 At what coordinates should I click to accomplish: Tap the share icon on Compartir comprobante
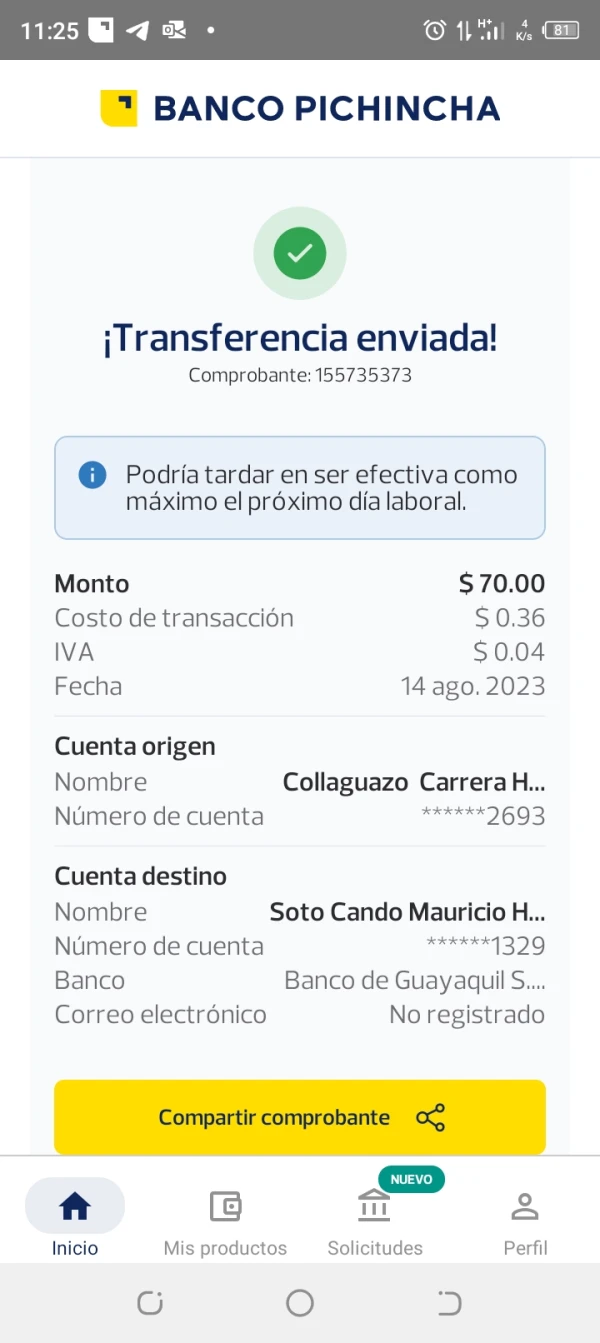[x=430, y=1117]
